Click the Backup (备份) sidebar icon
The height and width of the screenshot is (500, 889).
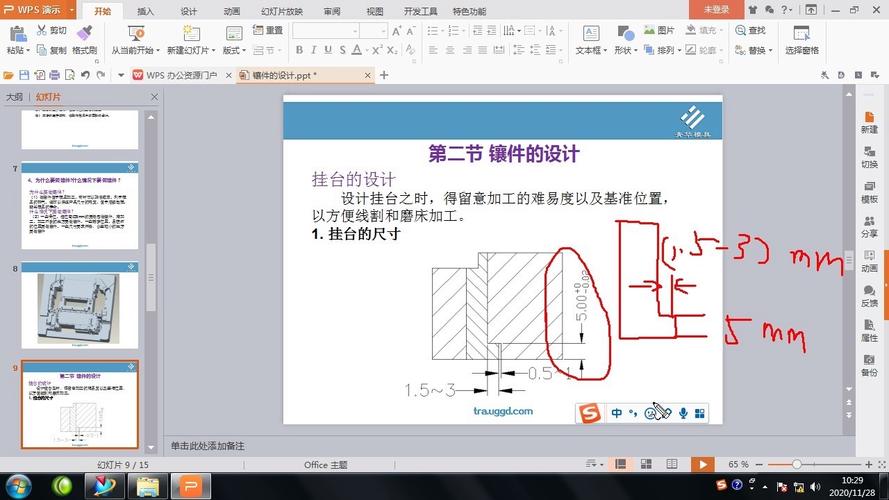point(869,366)
